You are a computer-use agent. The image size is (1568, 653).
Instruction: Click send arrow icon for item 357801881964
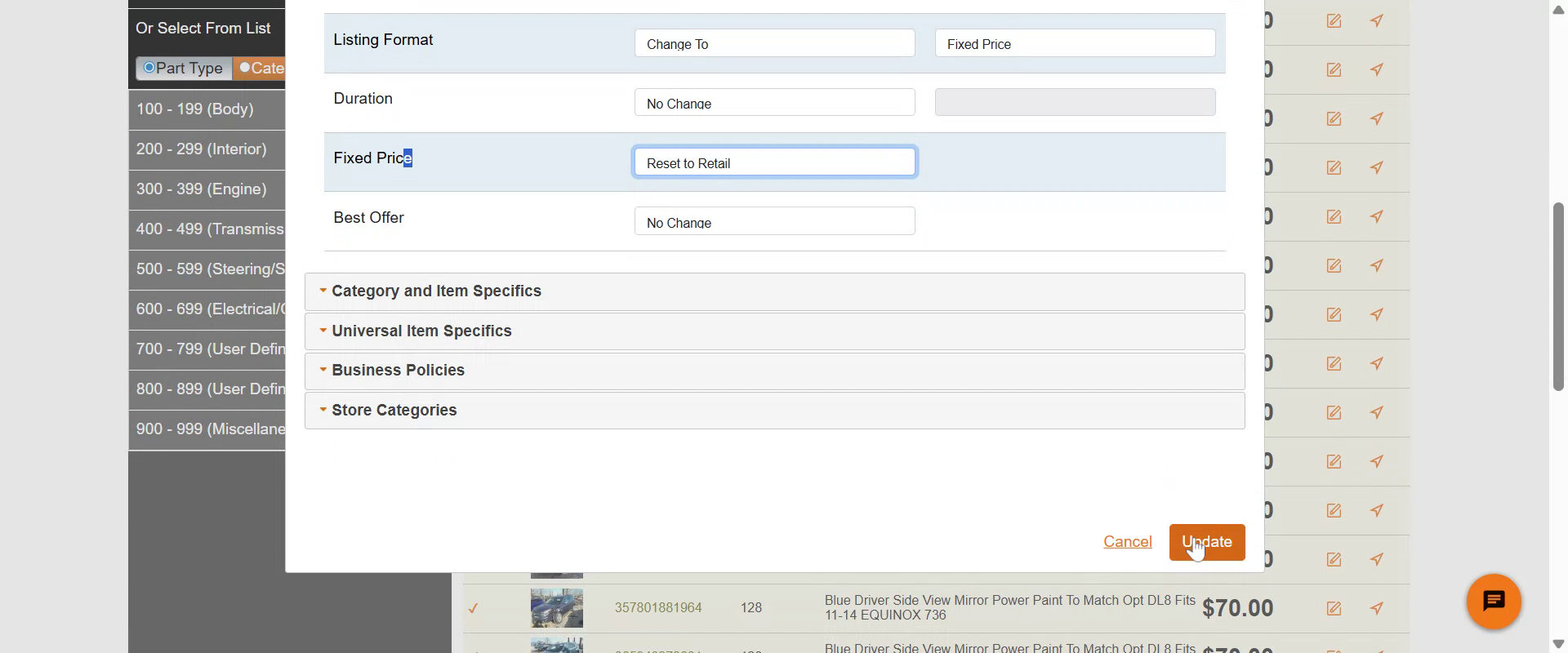1377,608
